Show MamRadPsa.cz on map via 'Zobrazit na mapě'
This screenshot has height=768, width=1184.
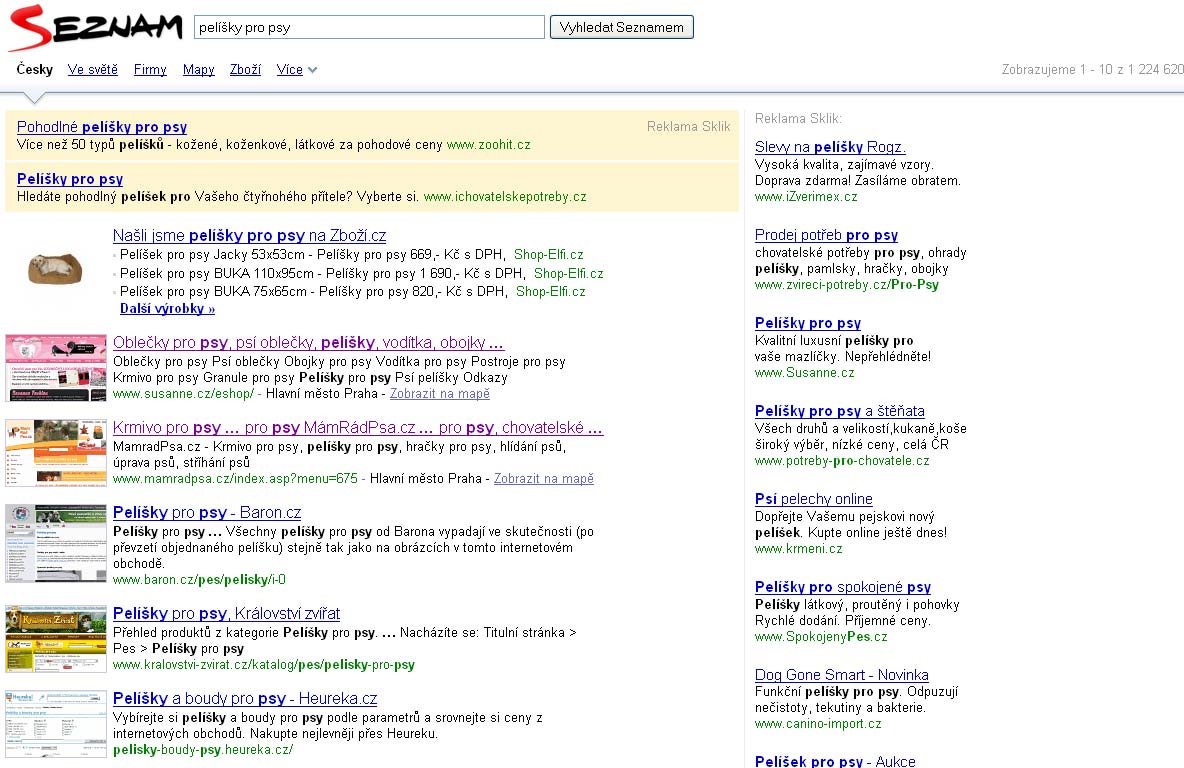tap(544, 478)
